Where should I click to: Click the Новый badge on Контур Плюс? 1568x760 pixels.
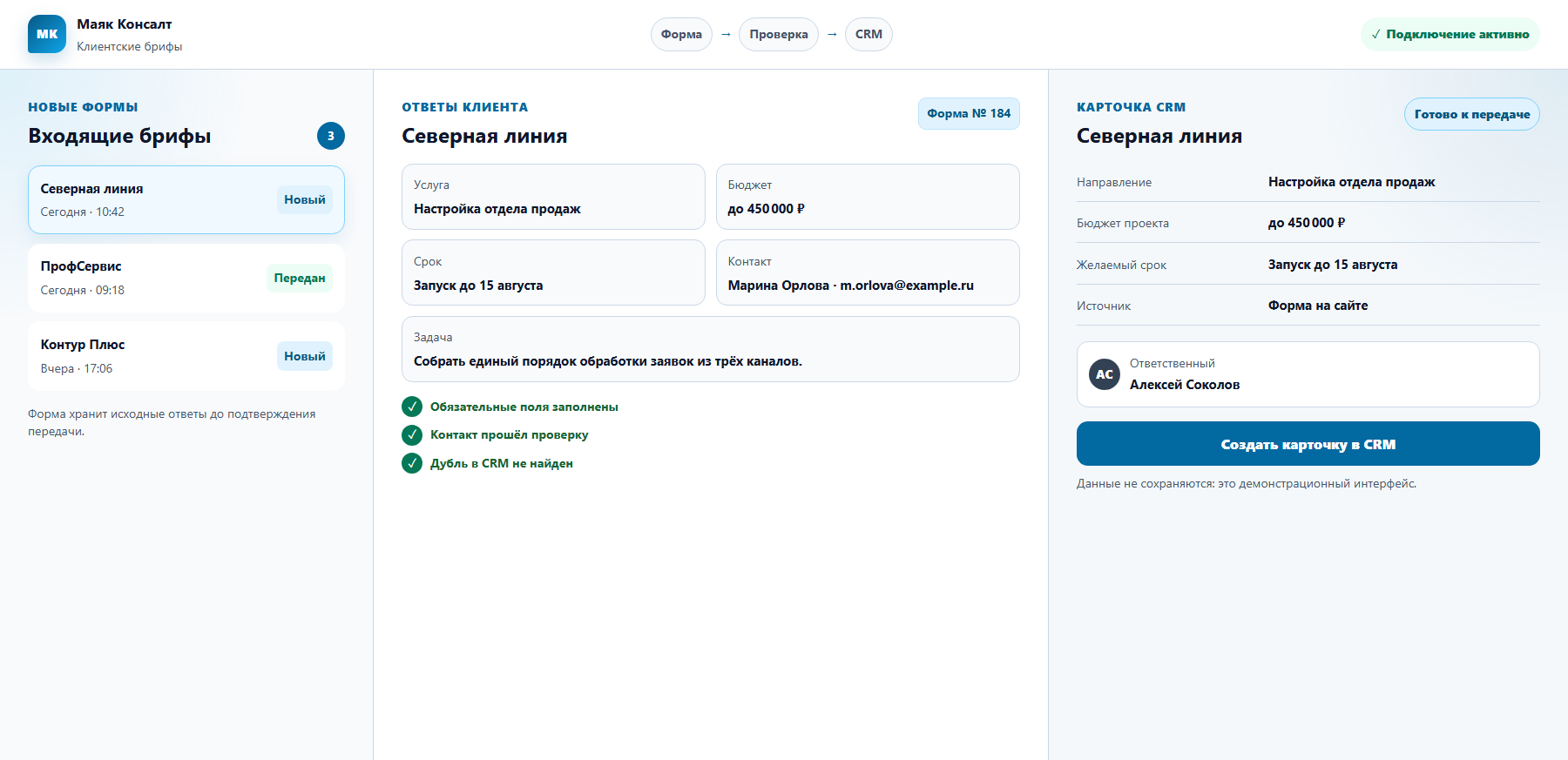(x=305, y=356)
